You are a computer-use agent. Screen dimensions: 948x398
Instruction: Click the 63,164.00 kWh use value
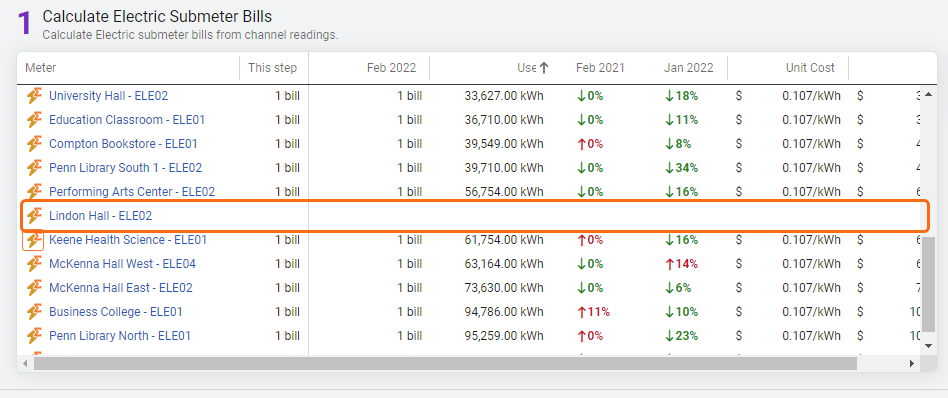[x=504, y=264]
